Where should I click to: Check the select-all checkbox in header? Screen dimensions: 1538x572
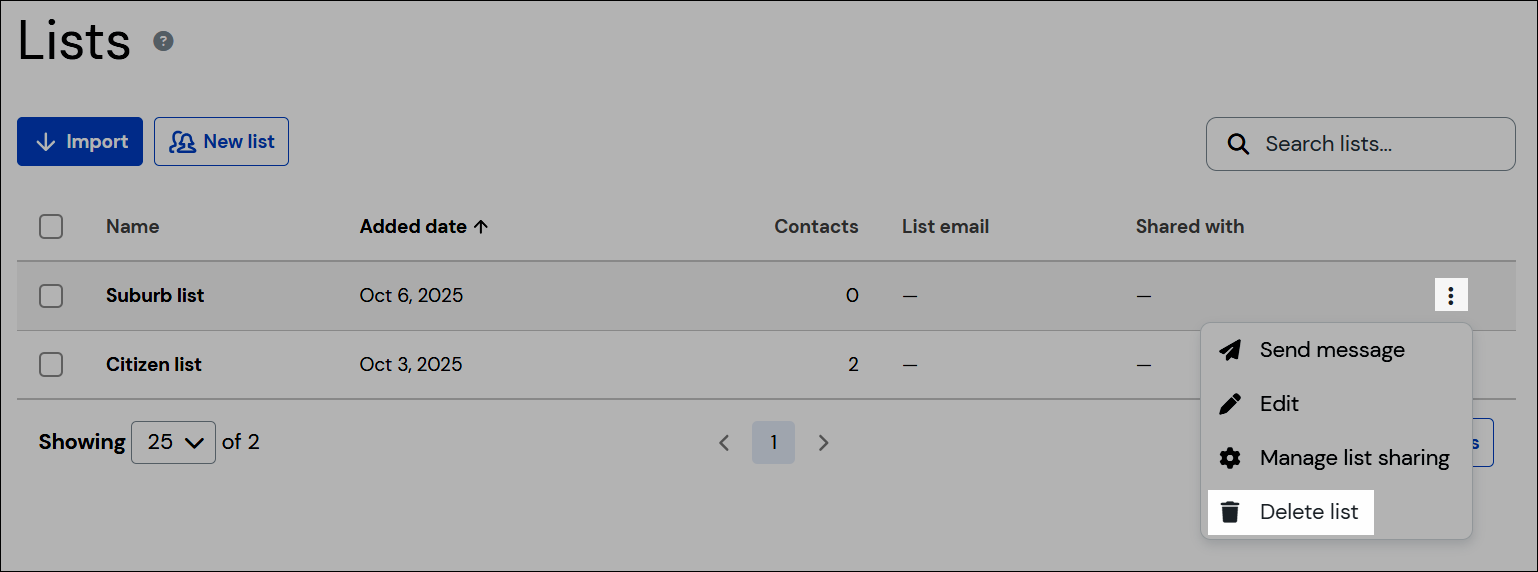tap(51, 227)
